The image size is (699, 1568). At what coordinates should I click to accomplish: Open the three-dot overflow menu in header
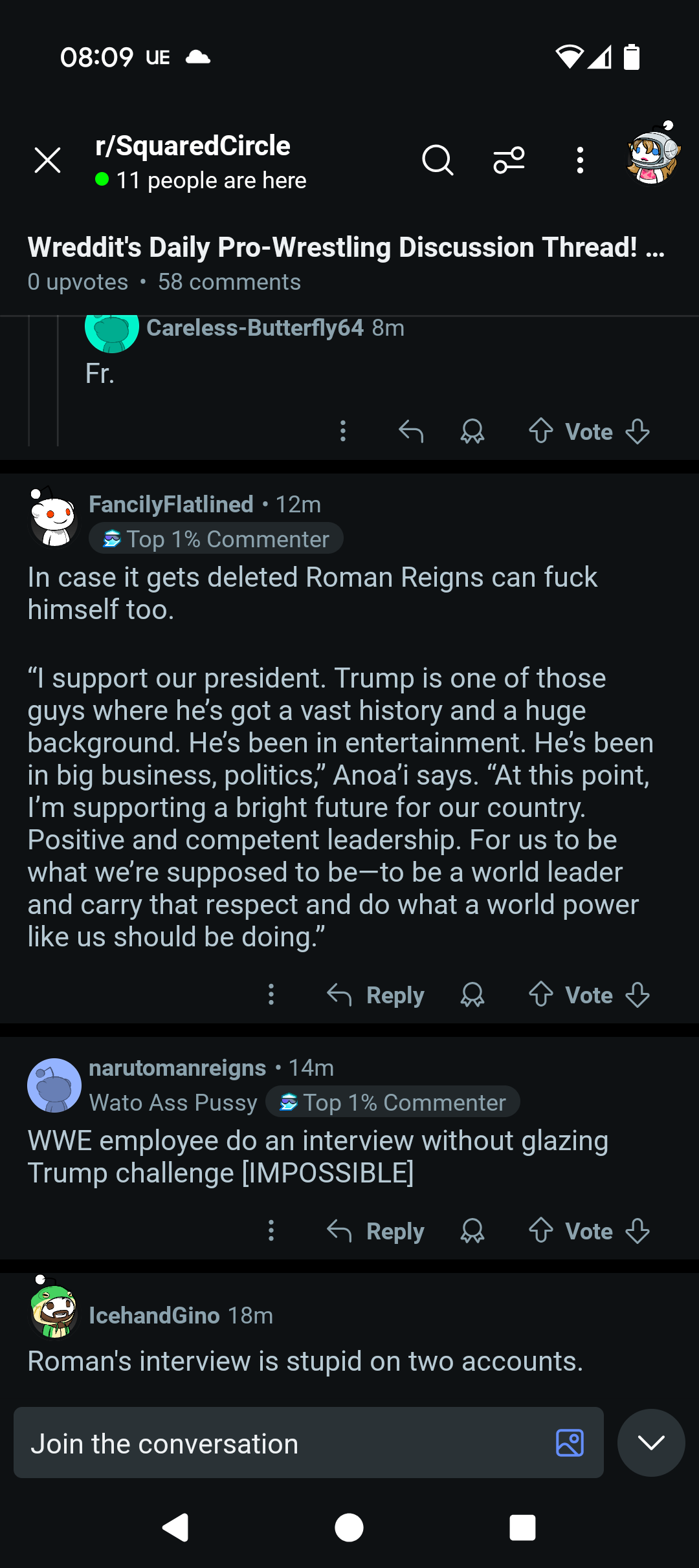pos(580,160)
